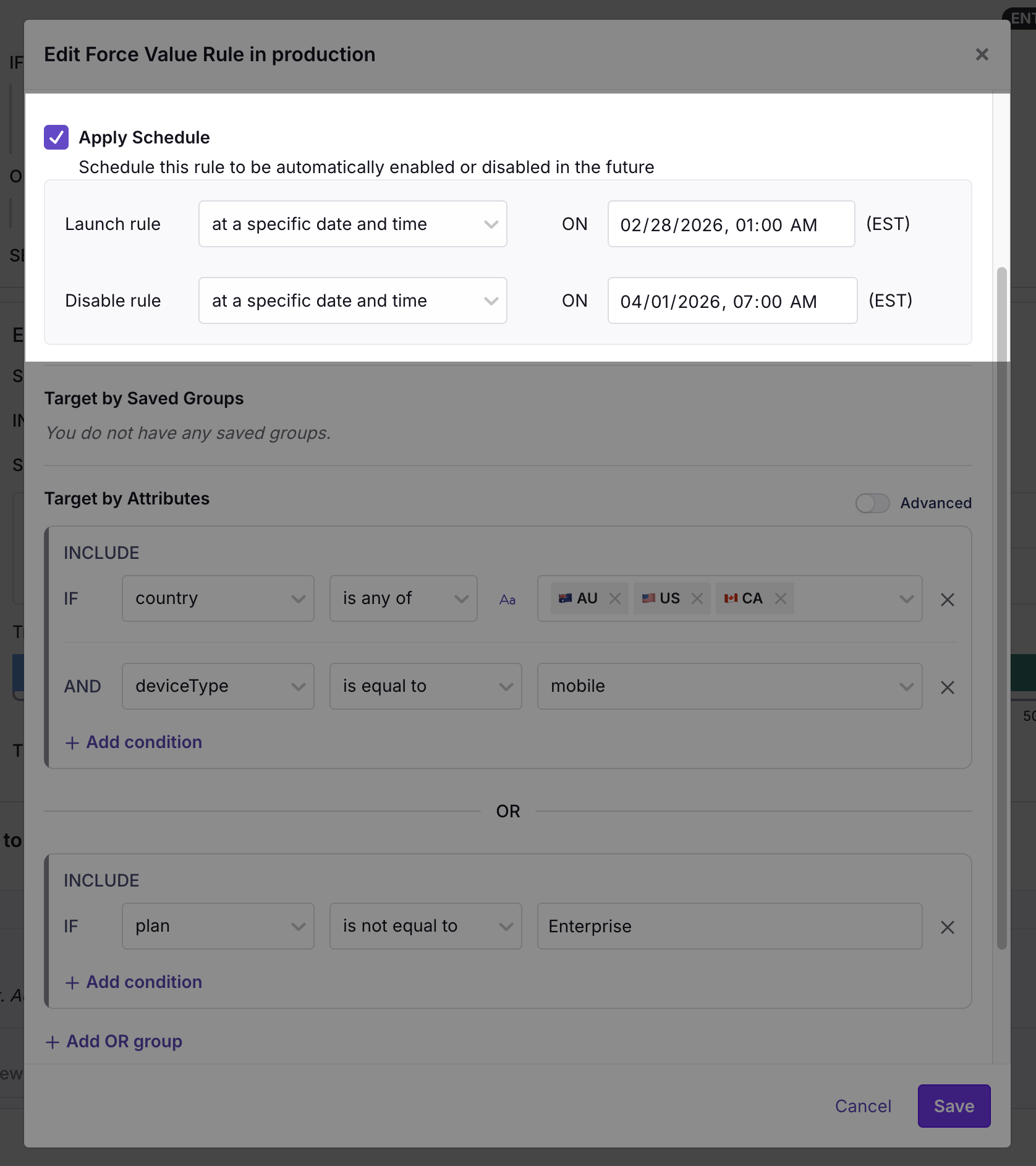Edit the disable date 04/01/2026 field
The width and height of the screenshot is (1036, 1166).
tap(732, 300)
